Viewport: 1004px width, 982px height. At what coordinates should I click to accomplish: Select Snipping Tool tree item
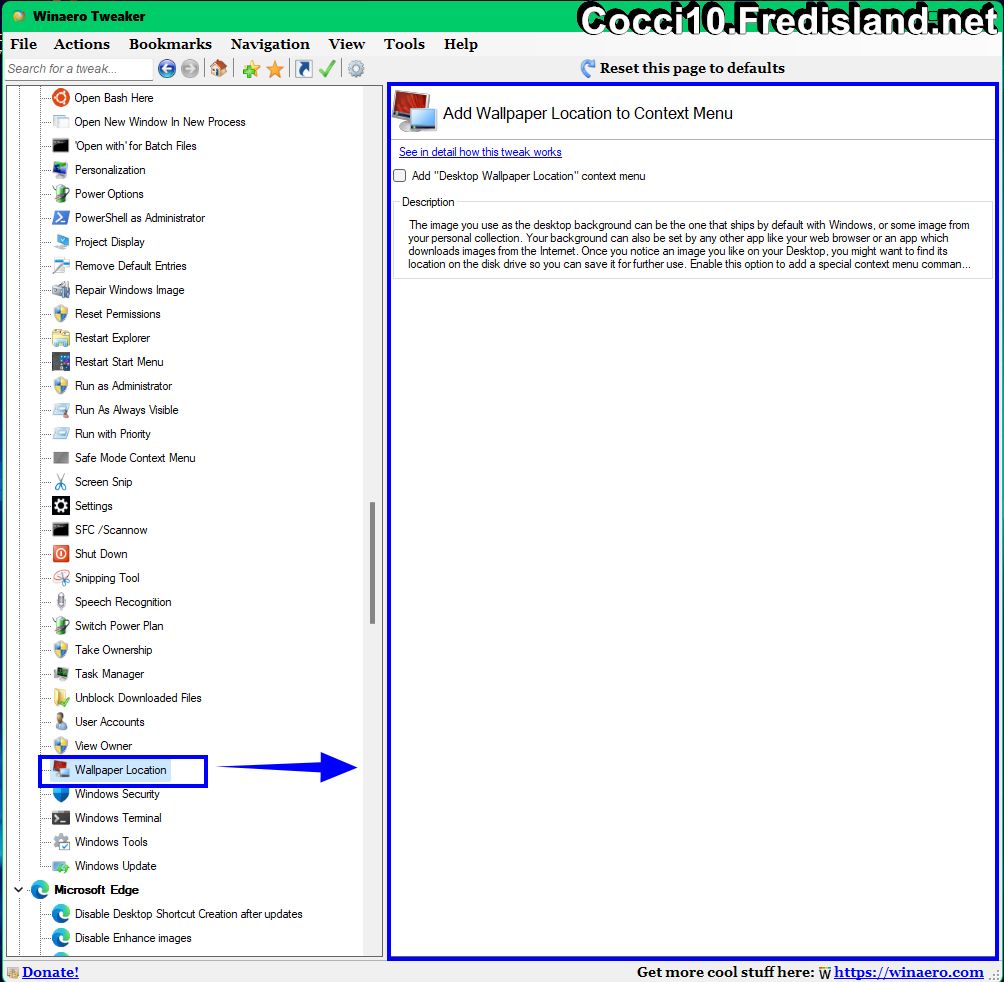coord(107,578)
